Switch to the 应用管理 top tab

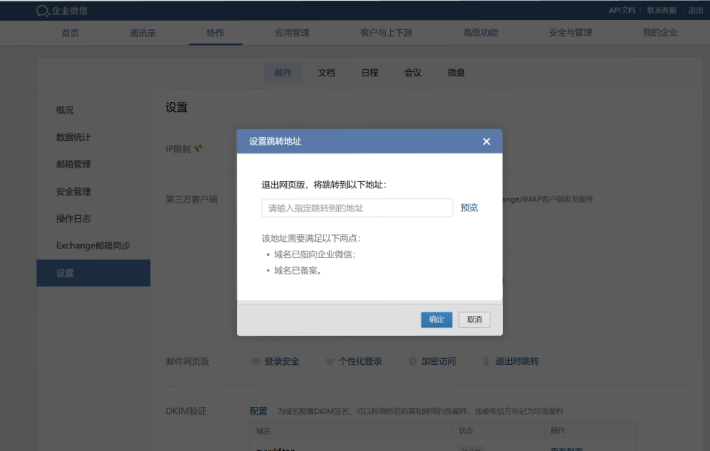point(292,33)
